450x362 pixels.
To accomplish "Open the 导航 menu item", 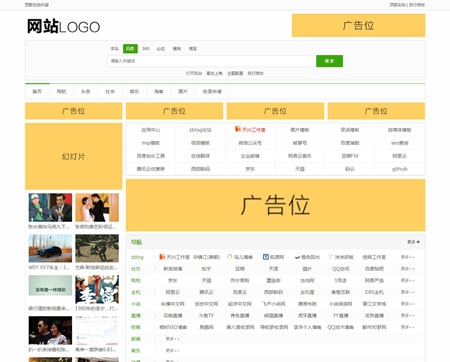I will point(61,91).
